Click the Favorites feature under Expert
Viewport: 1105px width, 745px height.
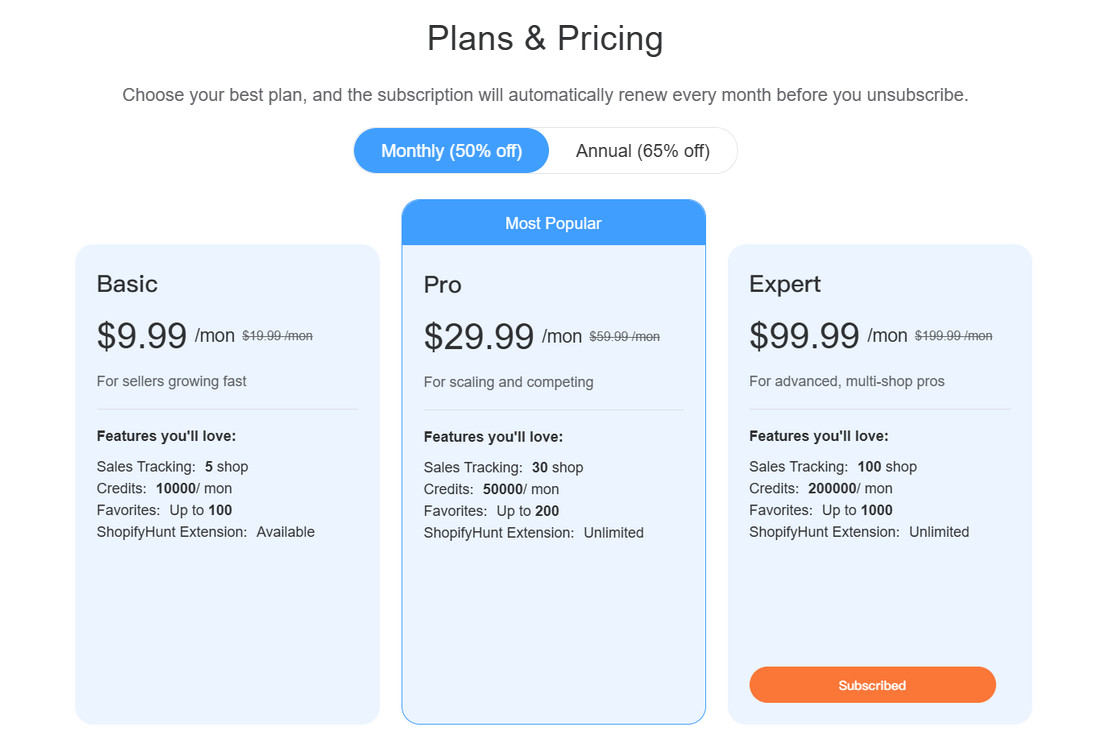click(823, 509)
